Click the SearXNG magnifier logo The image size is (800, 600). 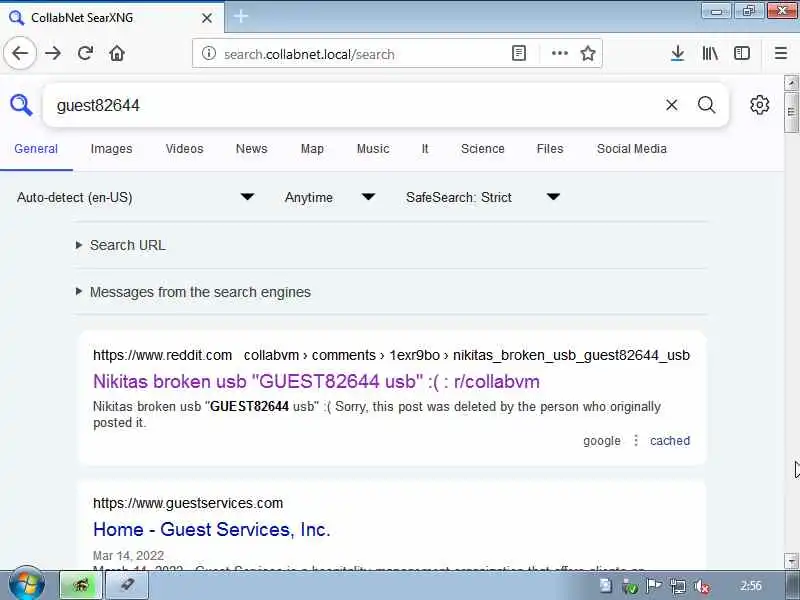tap(21, 105)
